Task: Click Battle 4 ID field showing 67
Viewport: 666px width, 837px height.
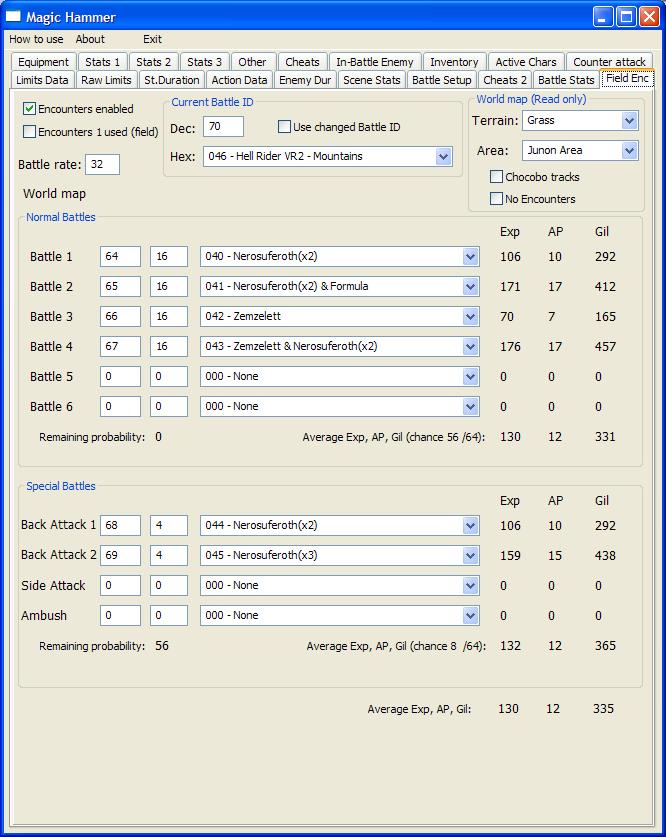Action: [121, 346]
